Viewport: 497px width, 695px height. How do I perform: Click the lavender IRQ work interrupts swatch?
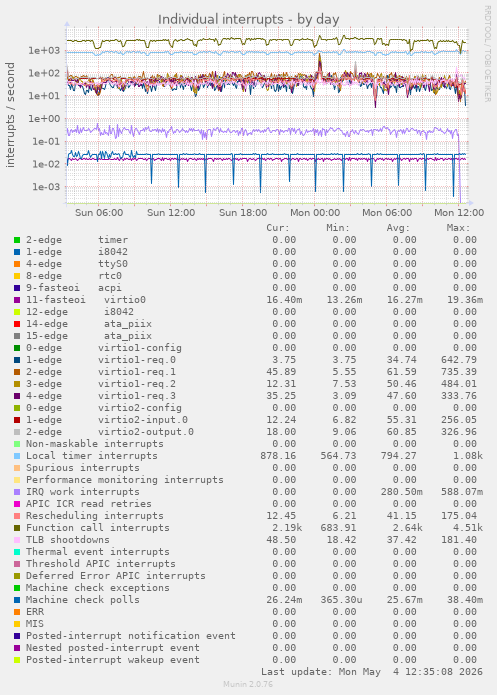click(x=17, y=492)
